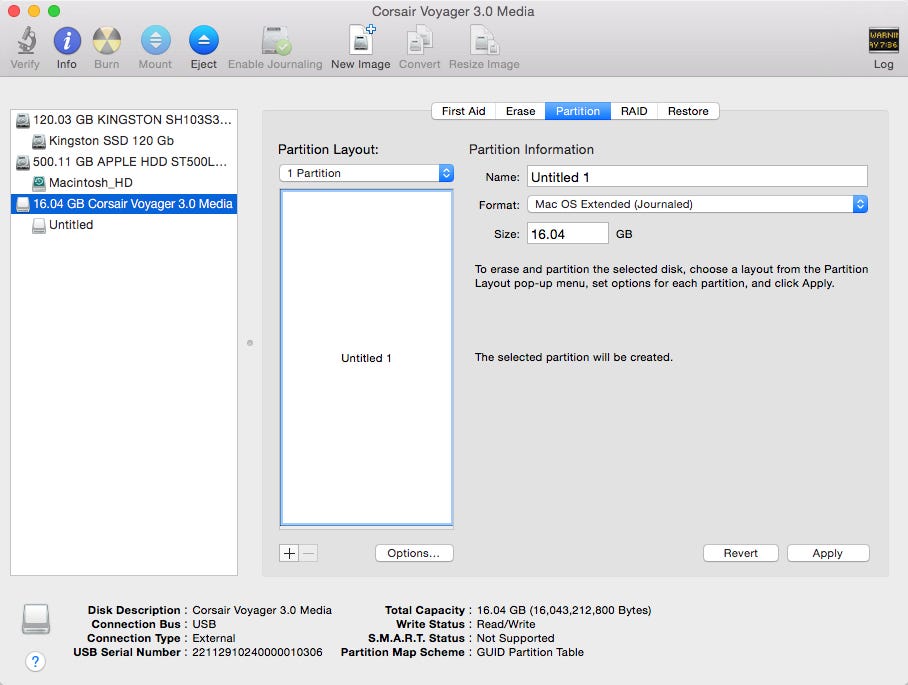
Task: Open the help question mark button
Action: click(35, 661)
